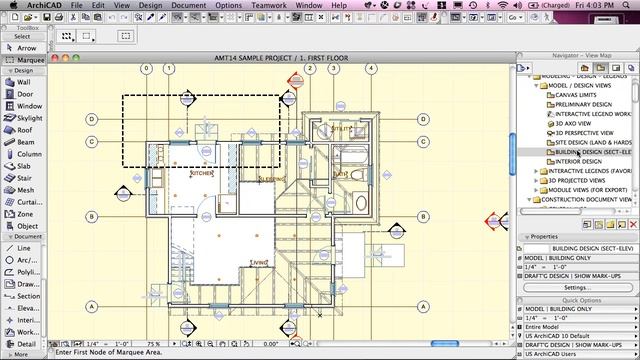Open the File menu
The image size is (640, 360).
pos(77,5)
